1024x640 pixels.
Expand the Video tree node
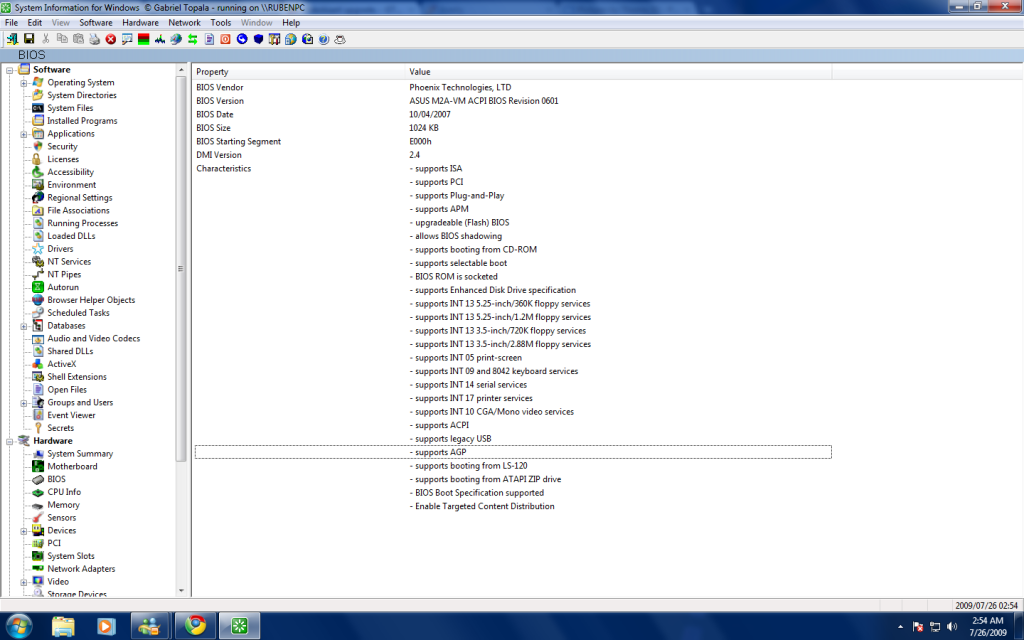pos(24,582)
